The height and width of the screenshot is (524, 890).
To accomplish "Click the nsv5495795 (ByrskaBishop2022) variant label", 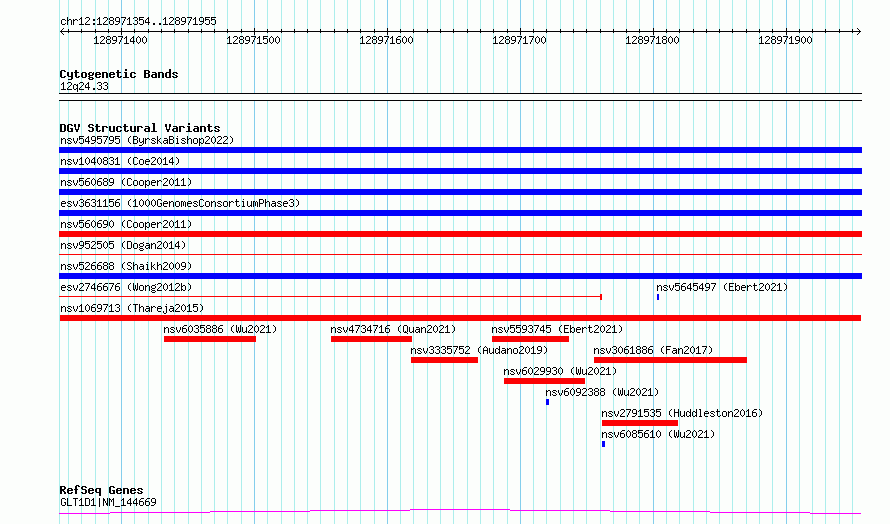I will 147,140.
